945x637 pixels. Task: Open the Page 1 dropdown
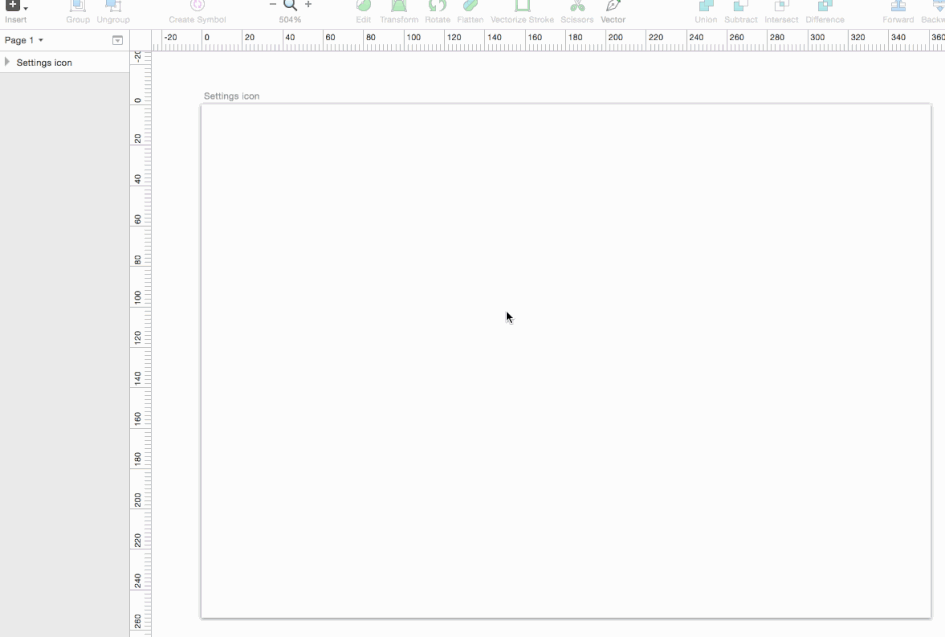(x=24, y=40)
